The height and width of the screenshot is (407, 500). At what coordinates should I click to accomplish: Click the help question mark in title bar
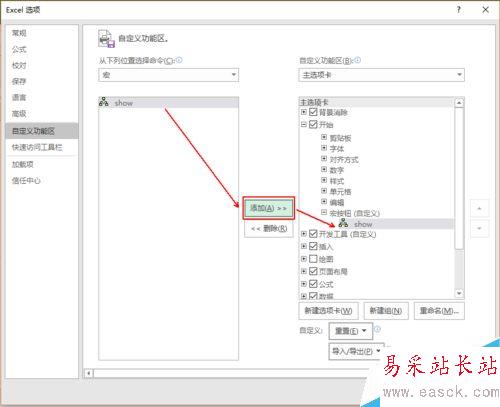click(x=459, y=10)
